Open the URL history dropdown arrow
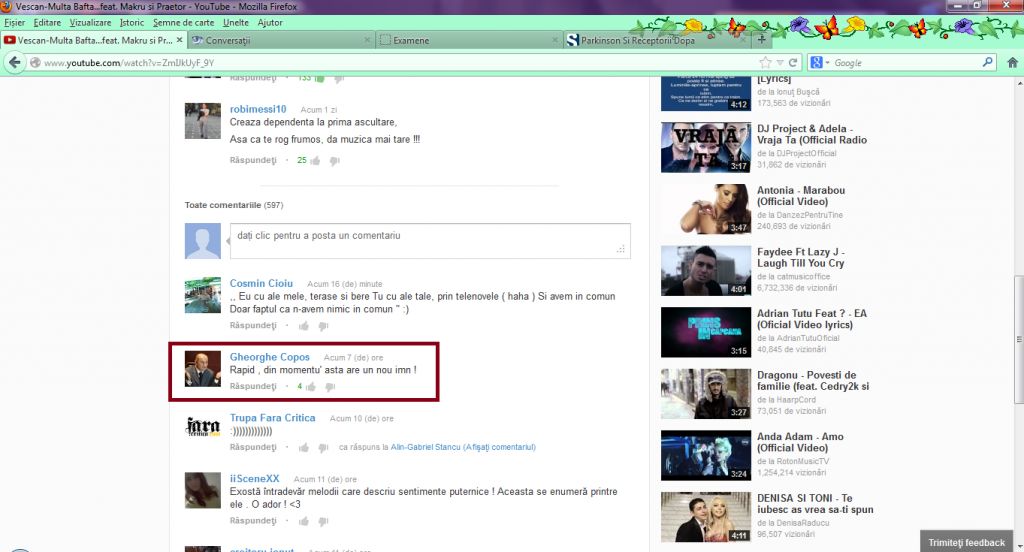 [780, 63]
